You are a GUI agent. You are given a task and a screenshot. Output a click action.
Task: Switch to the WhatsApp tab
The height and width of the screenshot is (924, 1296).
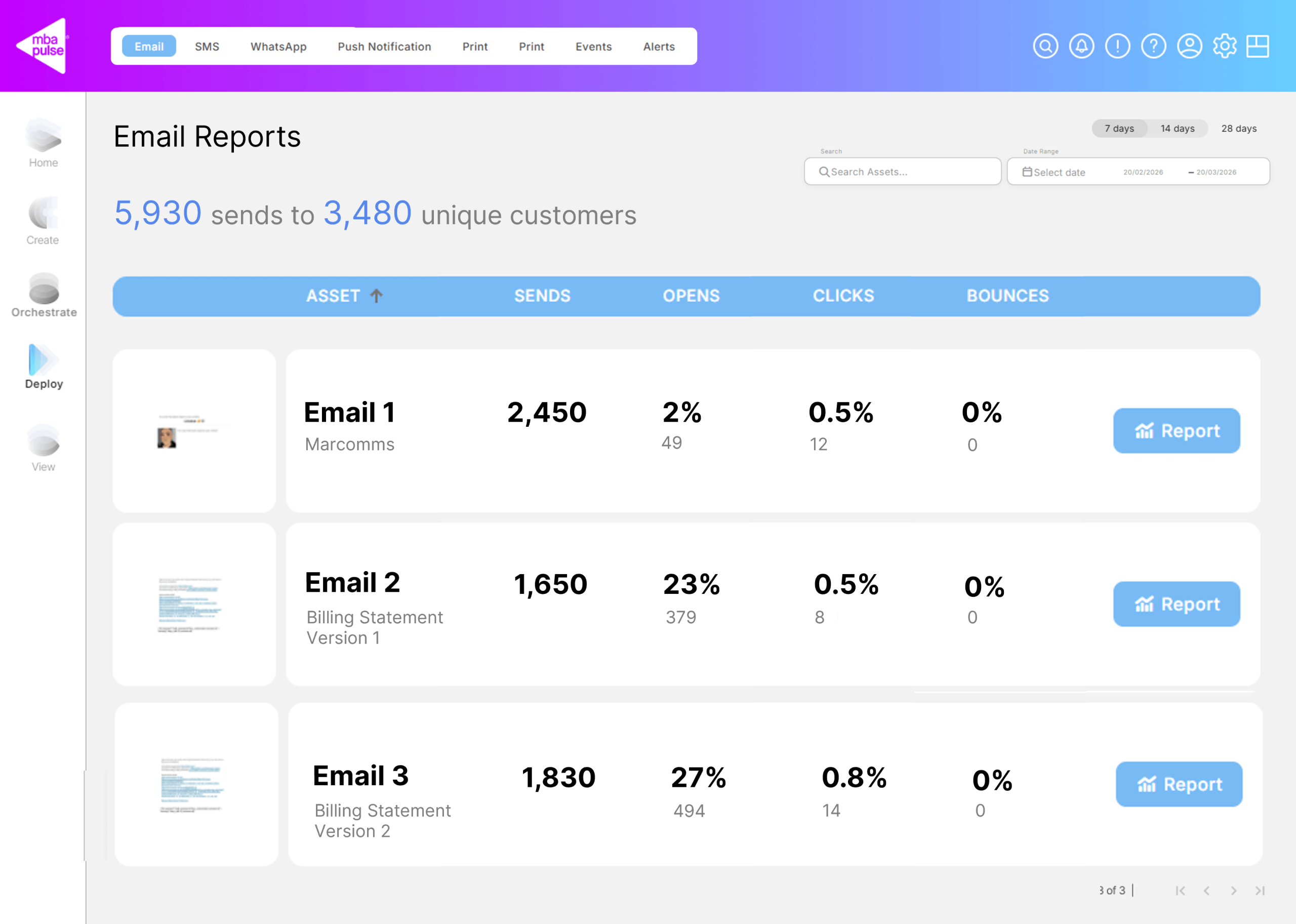coord(278,47)
